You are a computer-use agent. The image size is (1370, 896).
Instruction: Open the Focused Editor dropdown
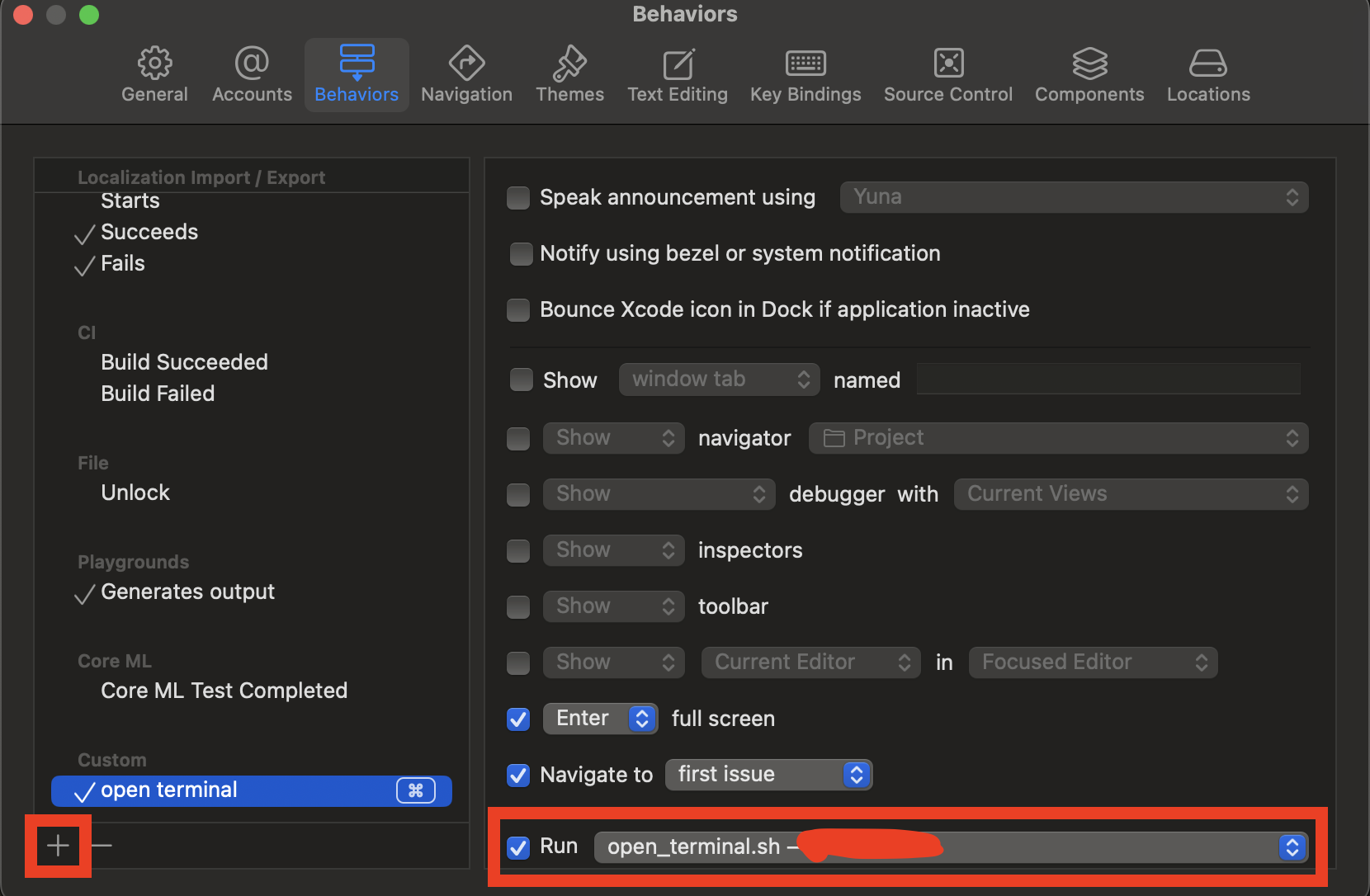tap(1093, 663)
